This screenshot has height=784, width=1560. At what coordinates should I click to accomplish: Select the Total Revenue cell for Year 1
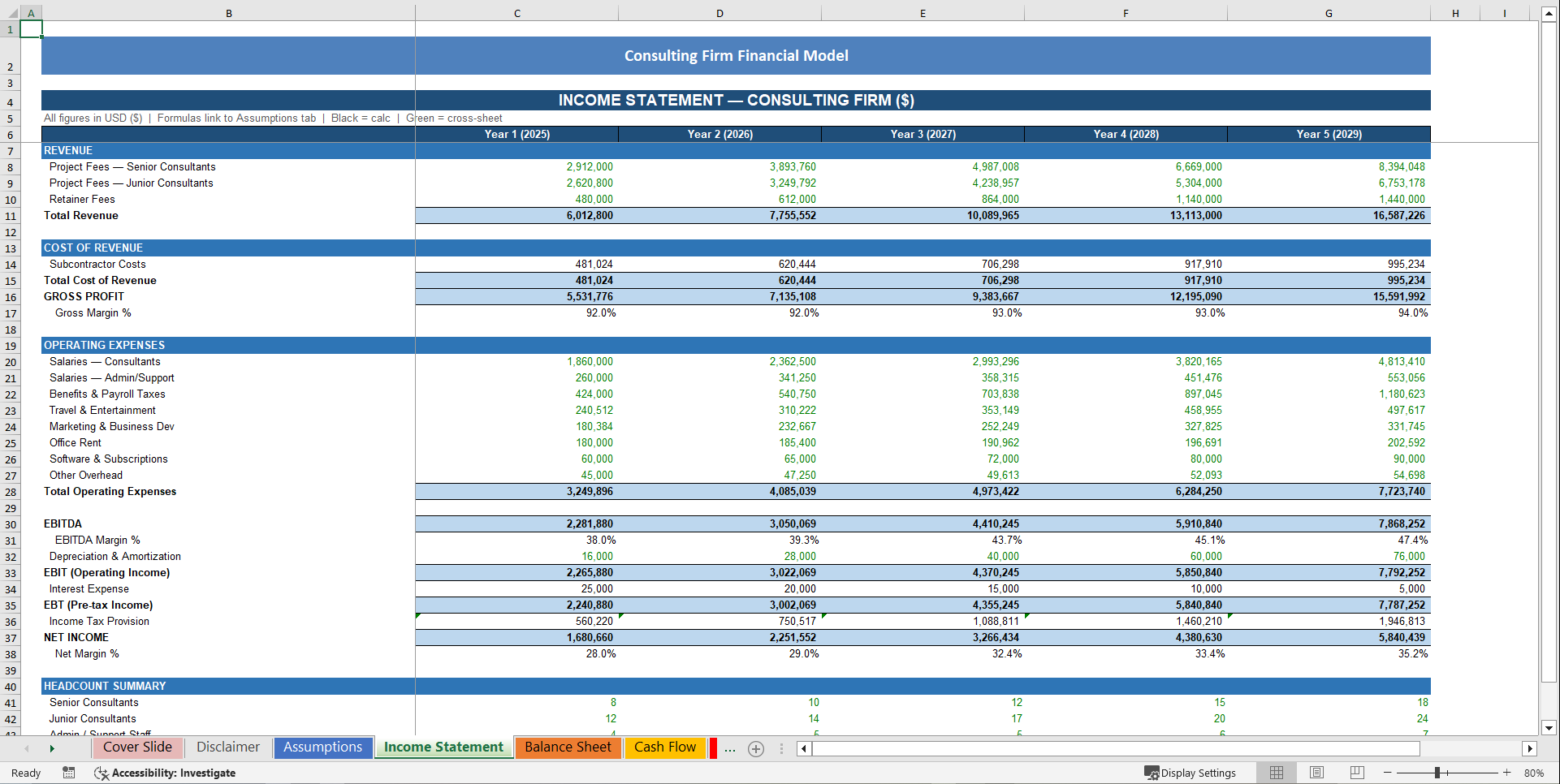516,215
